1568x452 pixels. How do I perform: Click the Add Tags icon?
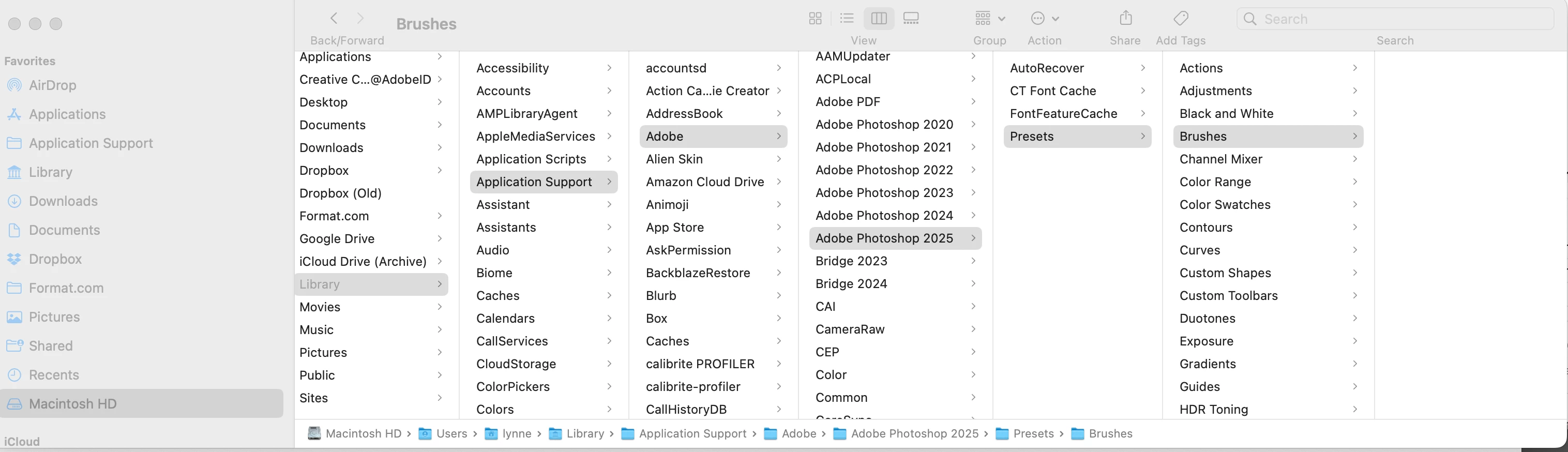click(1181, 18)
